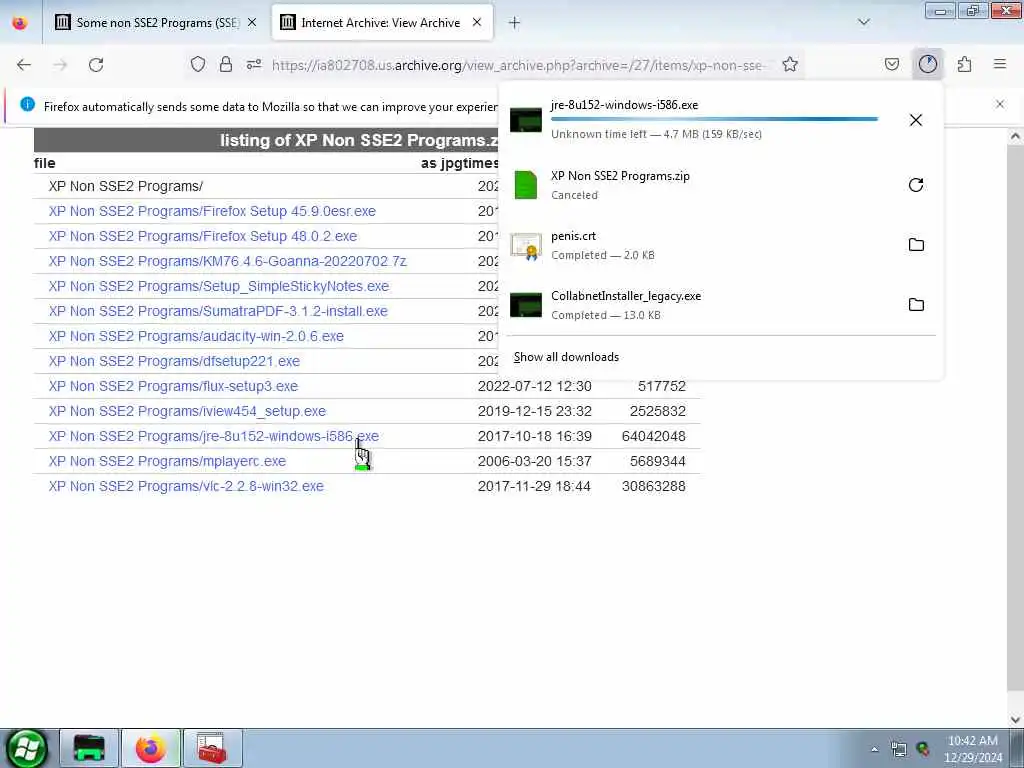List all tabs with the chevron
This screenshot has width=1024, height=768.
864,22
